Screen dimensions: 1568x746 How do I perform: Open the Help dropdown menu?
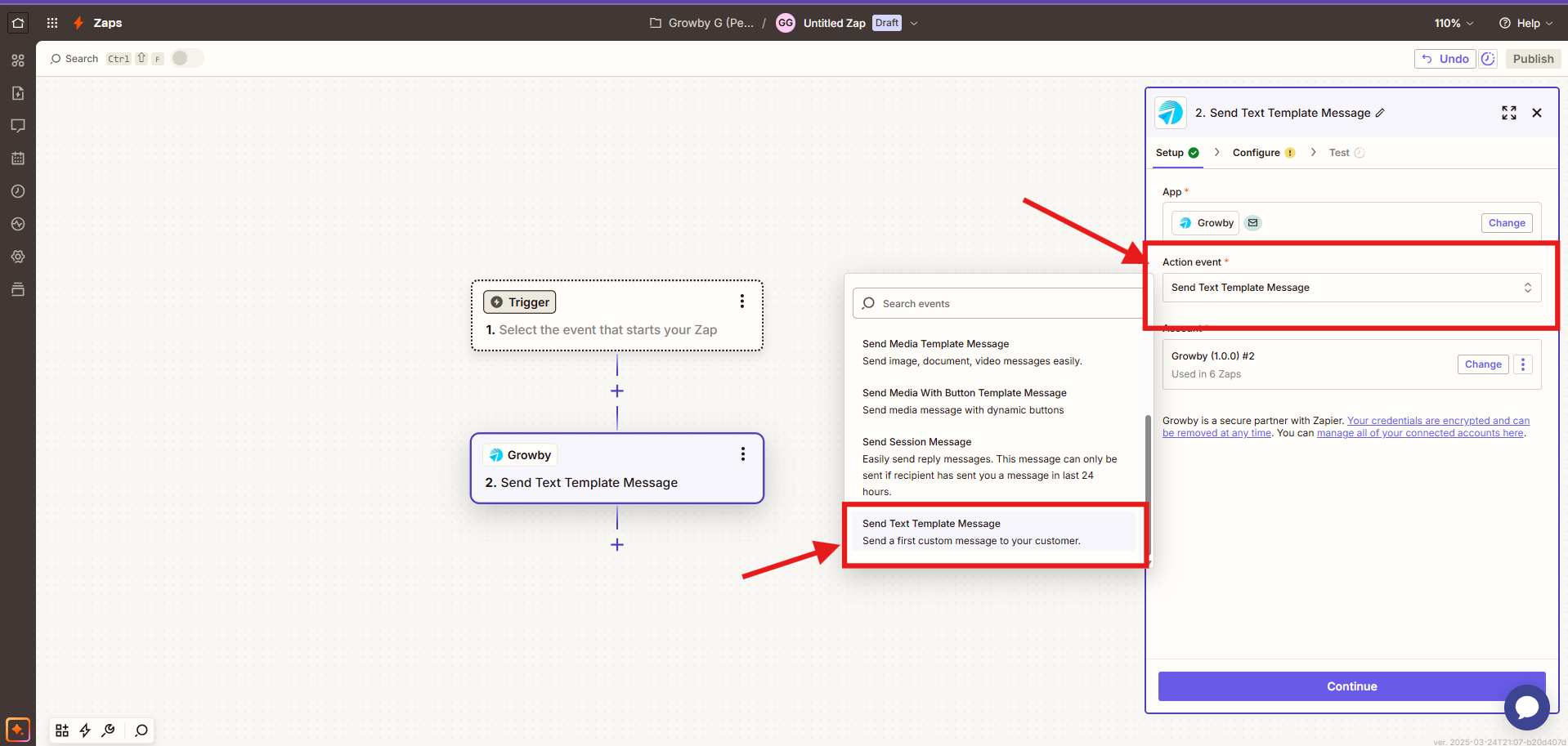click(1525, 23)
